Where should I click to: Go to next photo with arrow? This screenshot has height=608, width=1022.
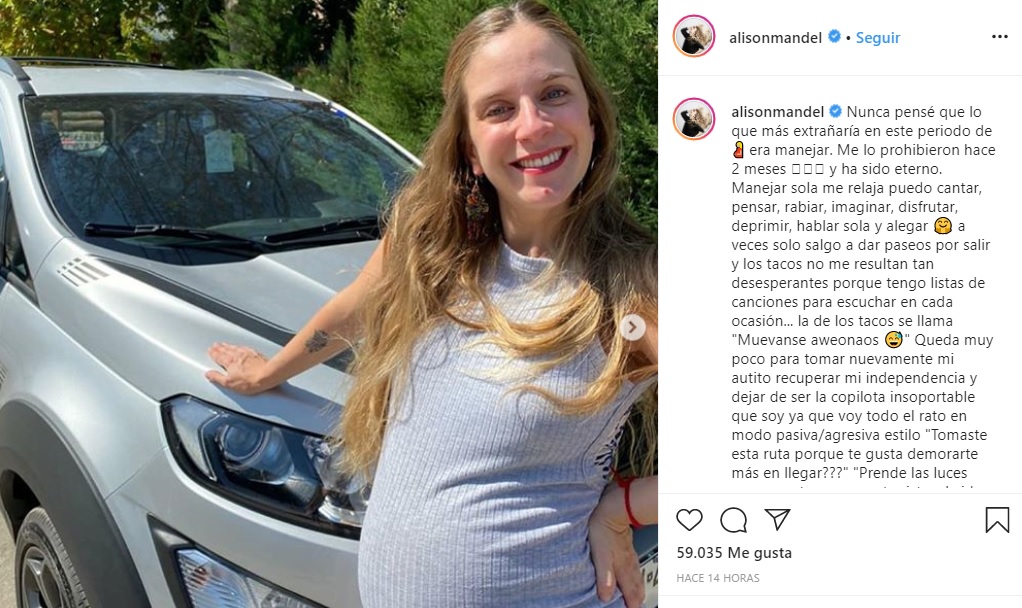tap(632, 327)
